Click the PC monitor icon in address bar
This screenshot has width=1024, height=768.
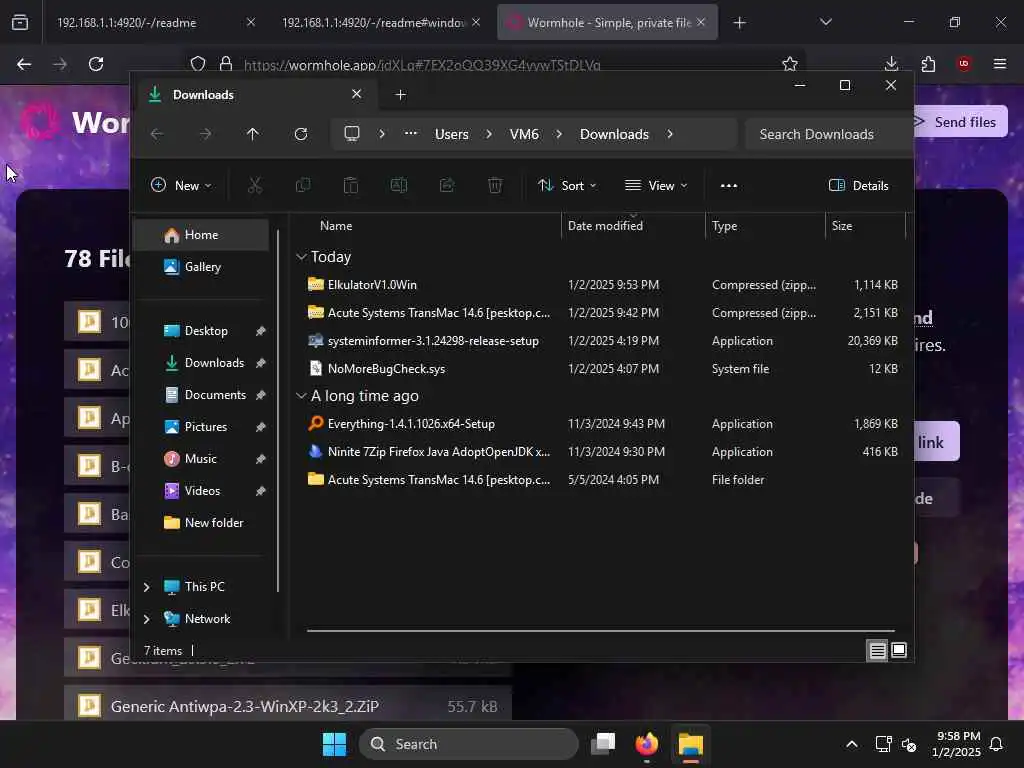coord(352,134)
